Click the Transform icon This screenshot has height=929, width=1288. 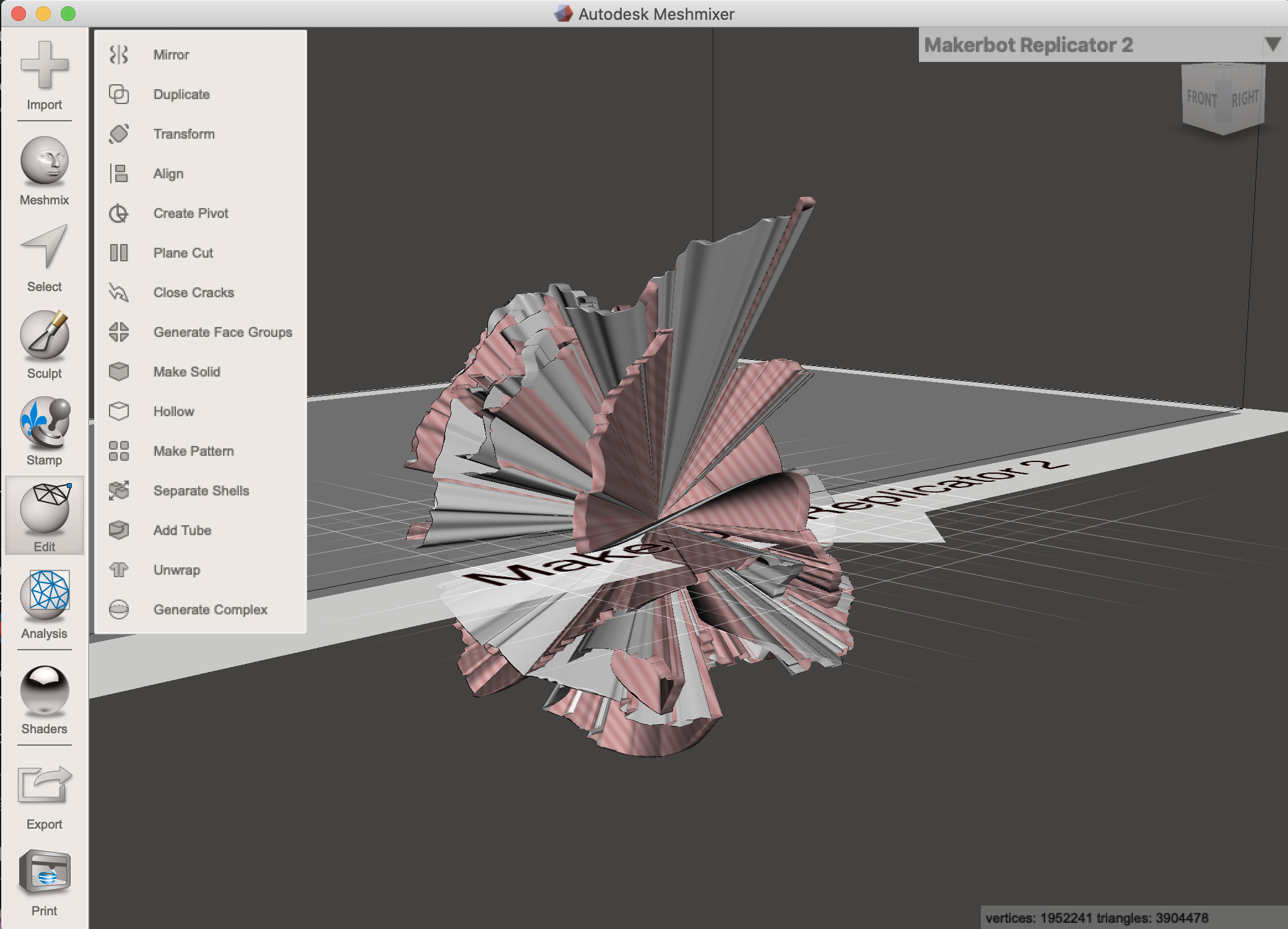tap(119, 134)
